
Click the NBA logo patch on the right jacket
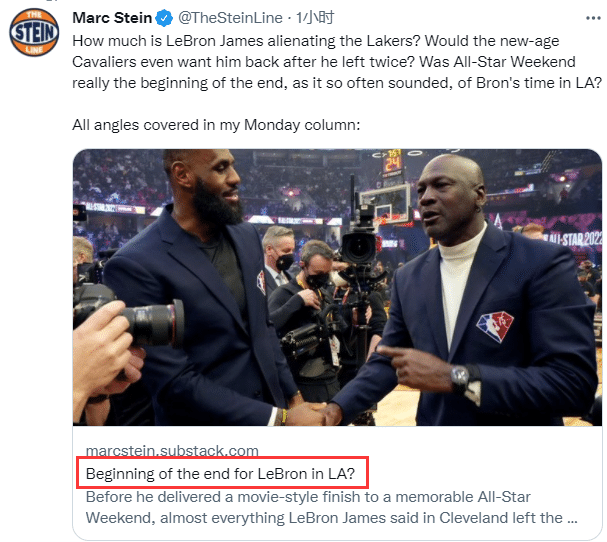(x=493, y=327)
